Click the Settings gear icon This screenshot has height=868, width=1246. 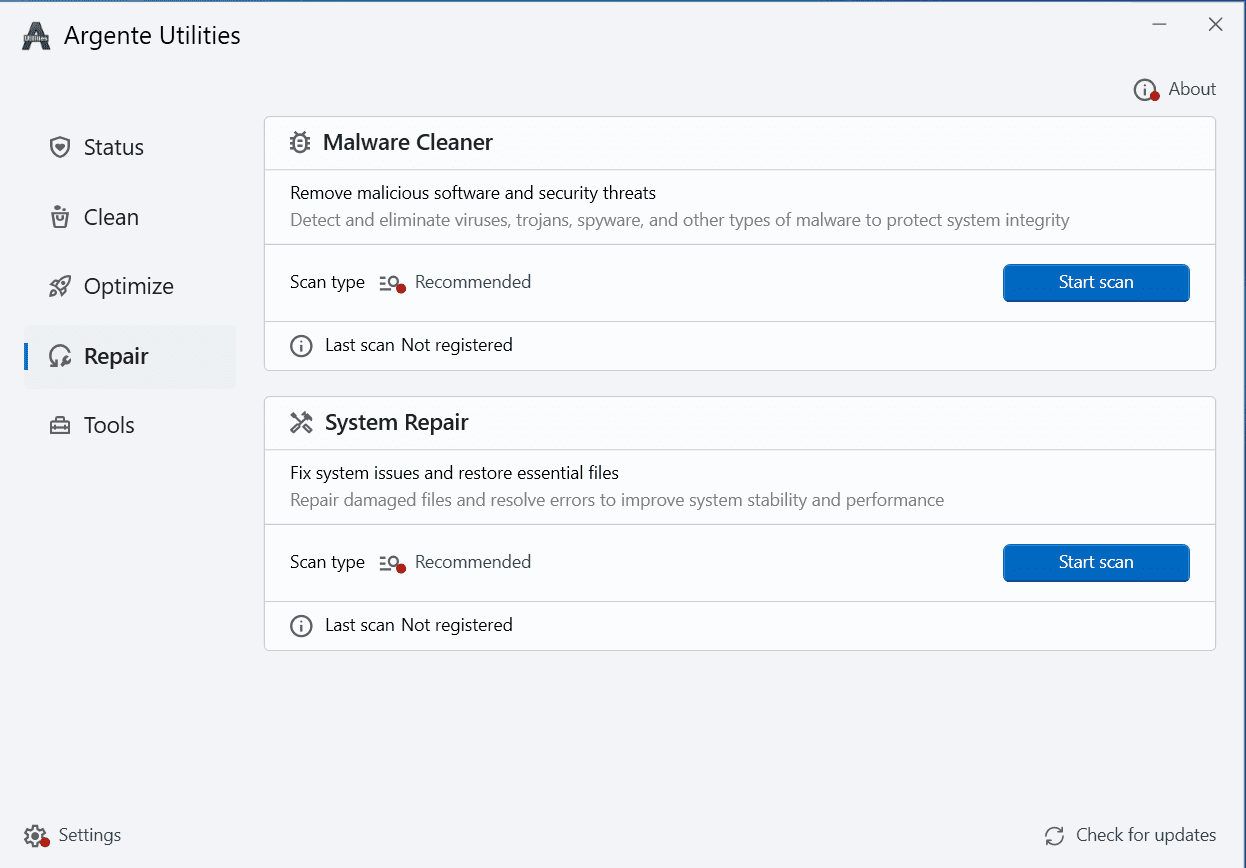(36, 836)
